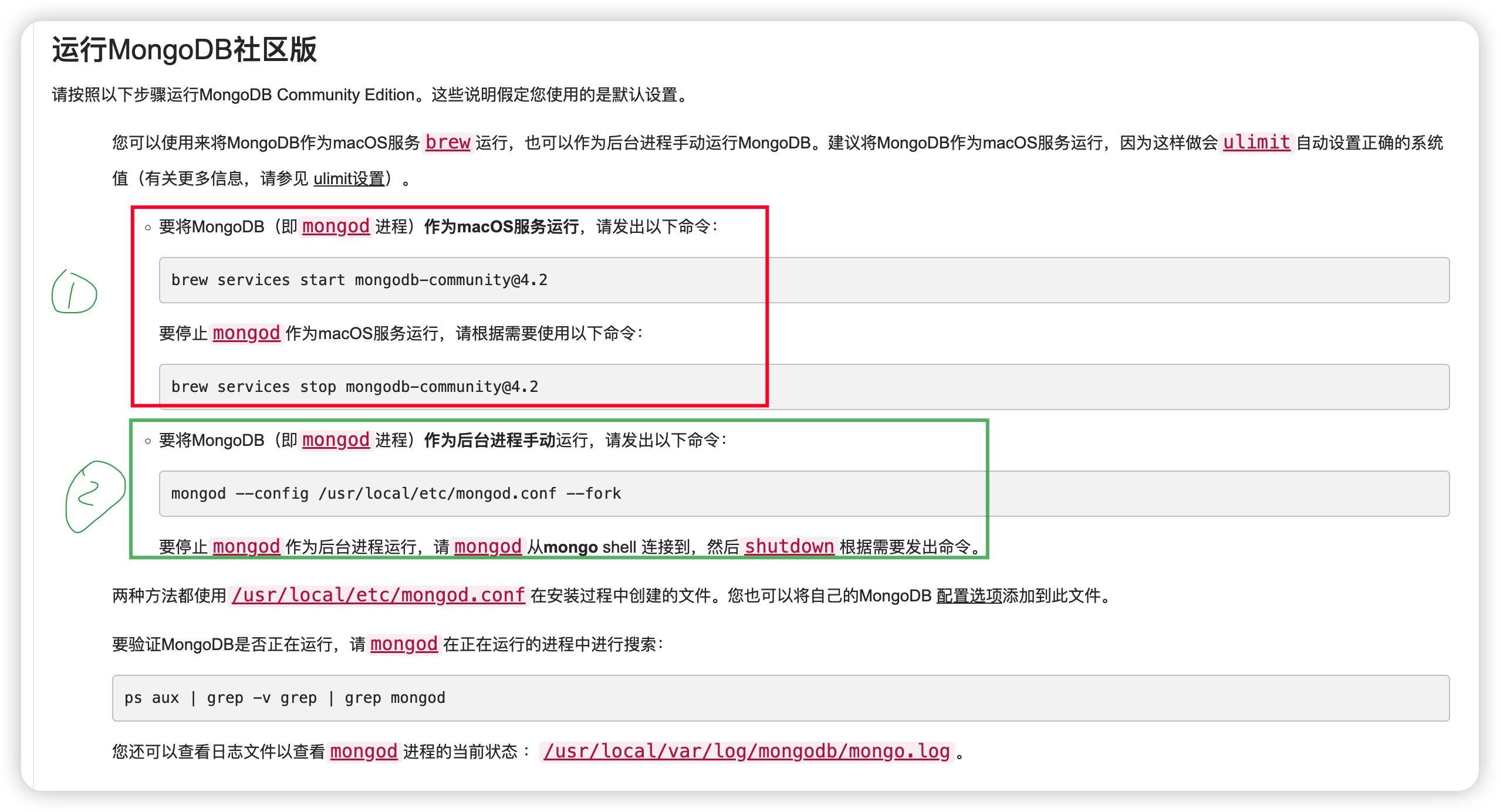Click the brew inline code link
Screen dimensions: 1500x812
coord(447,143)
